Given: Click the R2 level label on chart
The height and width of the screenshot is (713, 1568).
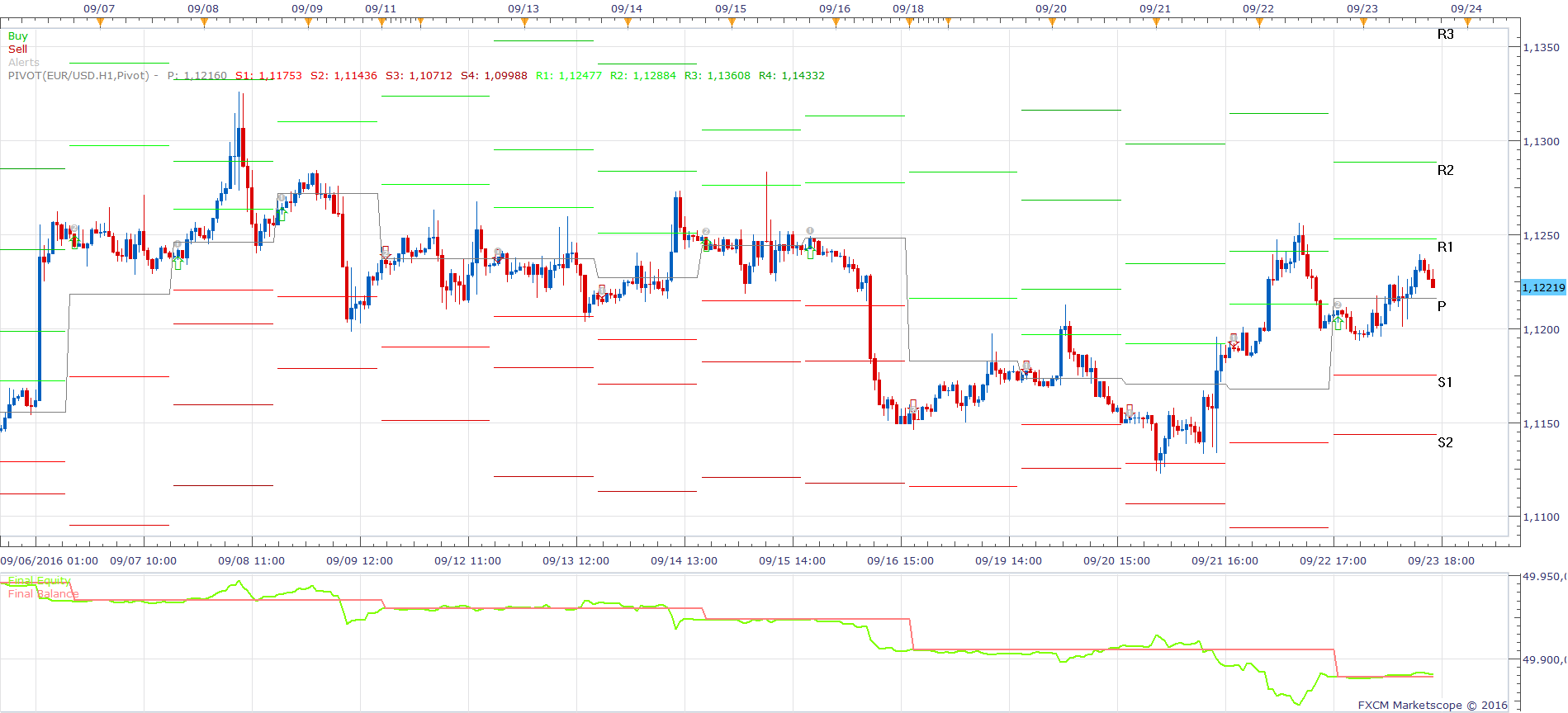Looking at the screenshot, I should point(1445,171).
